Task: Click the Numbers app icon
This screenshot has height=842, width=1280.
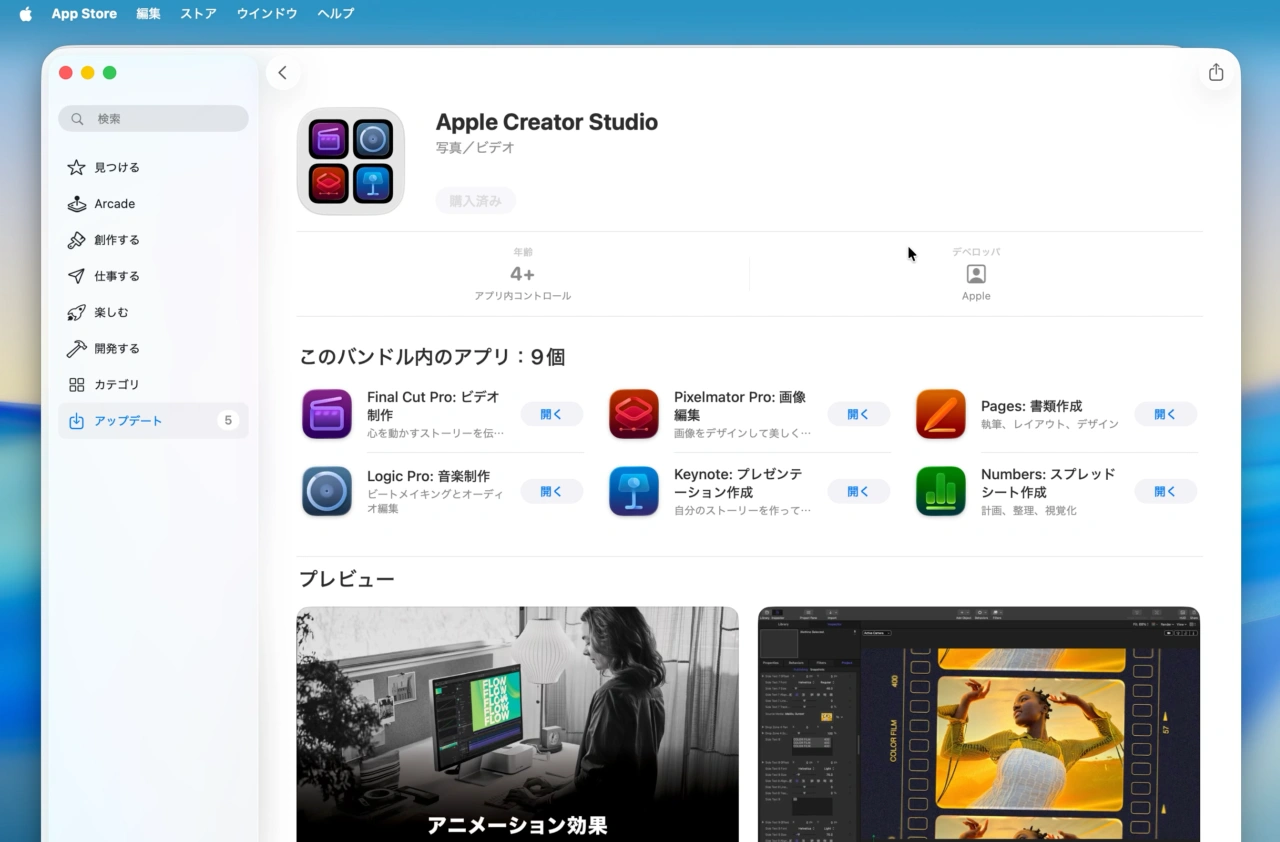Action: pyautogui.click(x=940, y=491)
